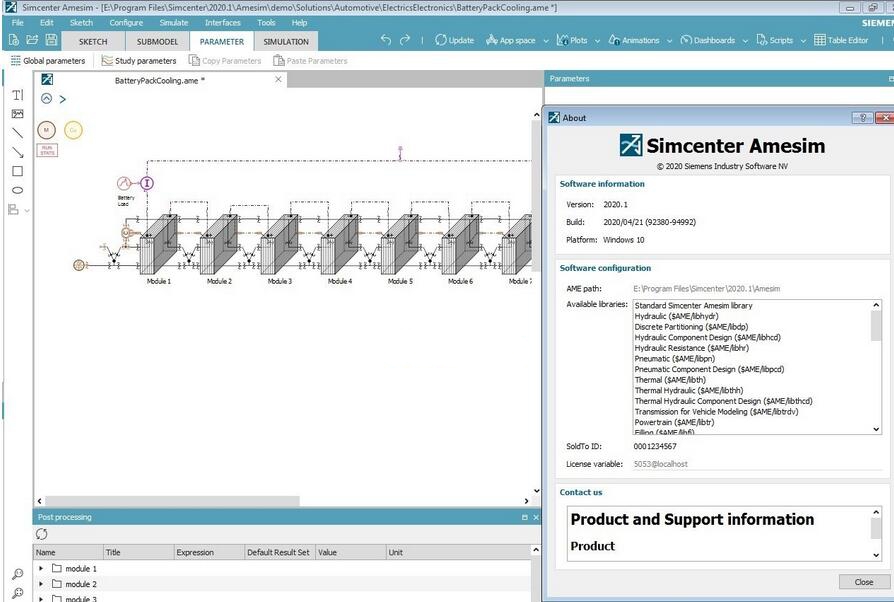Click the AME path field

pyautogui.click(x=758, y=288)
